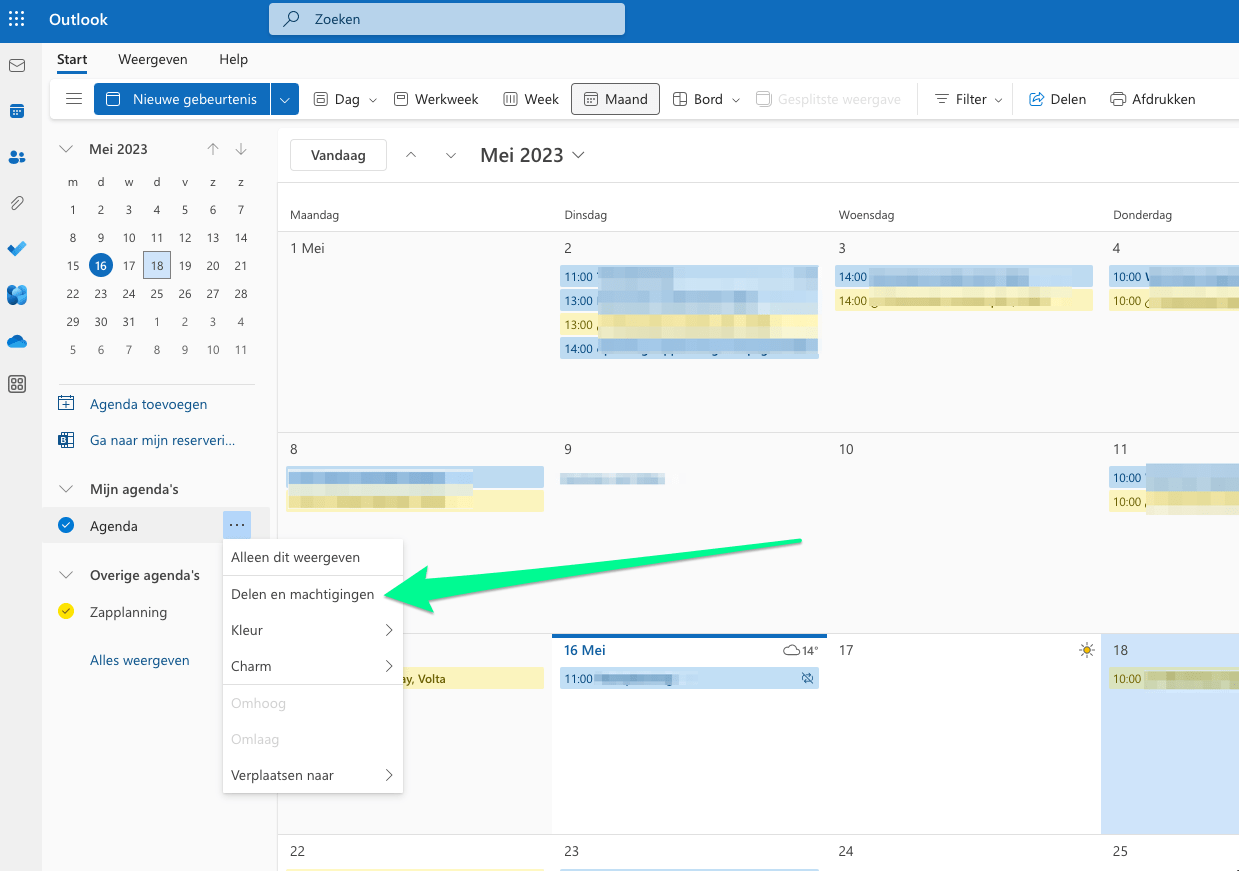Open Charm submenu in context menu
Screen dimensions: 1239x871
[313, 666]
